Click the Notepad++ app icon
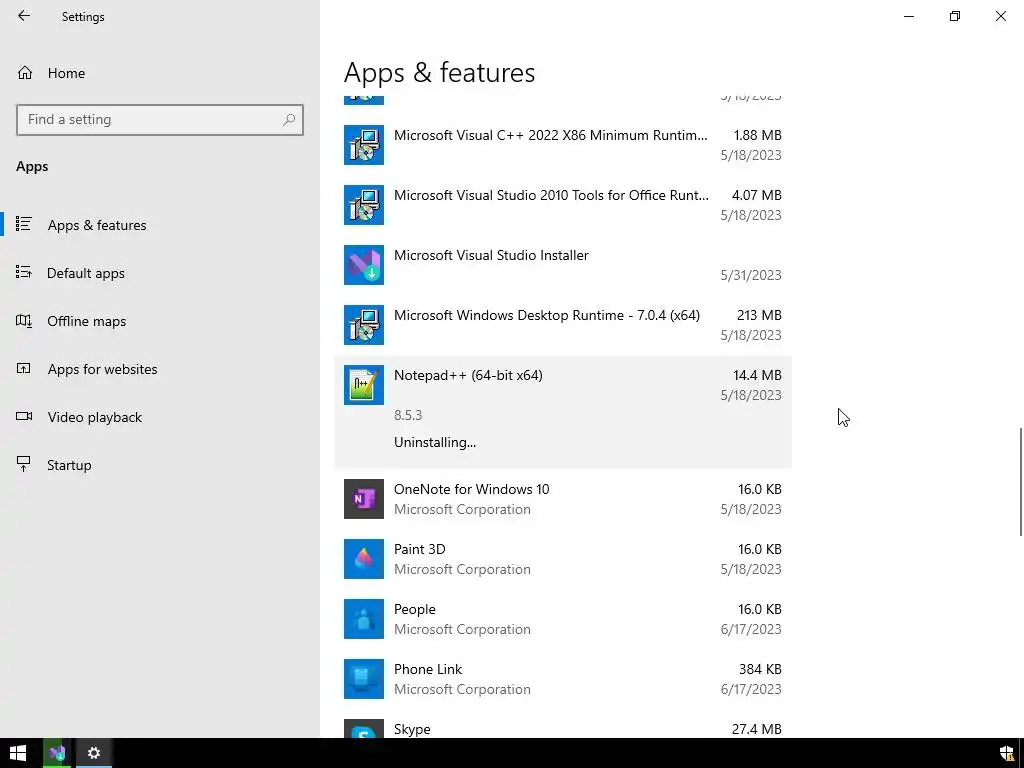Screen dimensions: 1024x768 364,385
